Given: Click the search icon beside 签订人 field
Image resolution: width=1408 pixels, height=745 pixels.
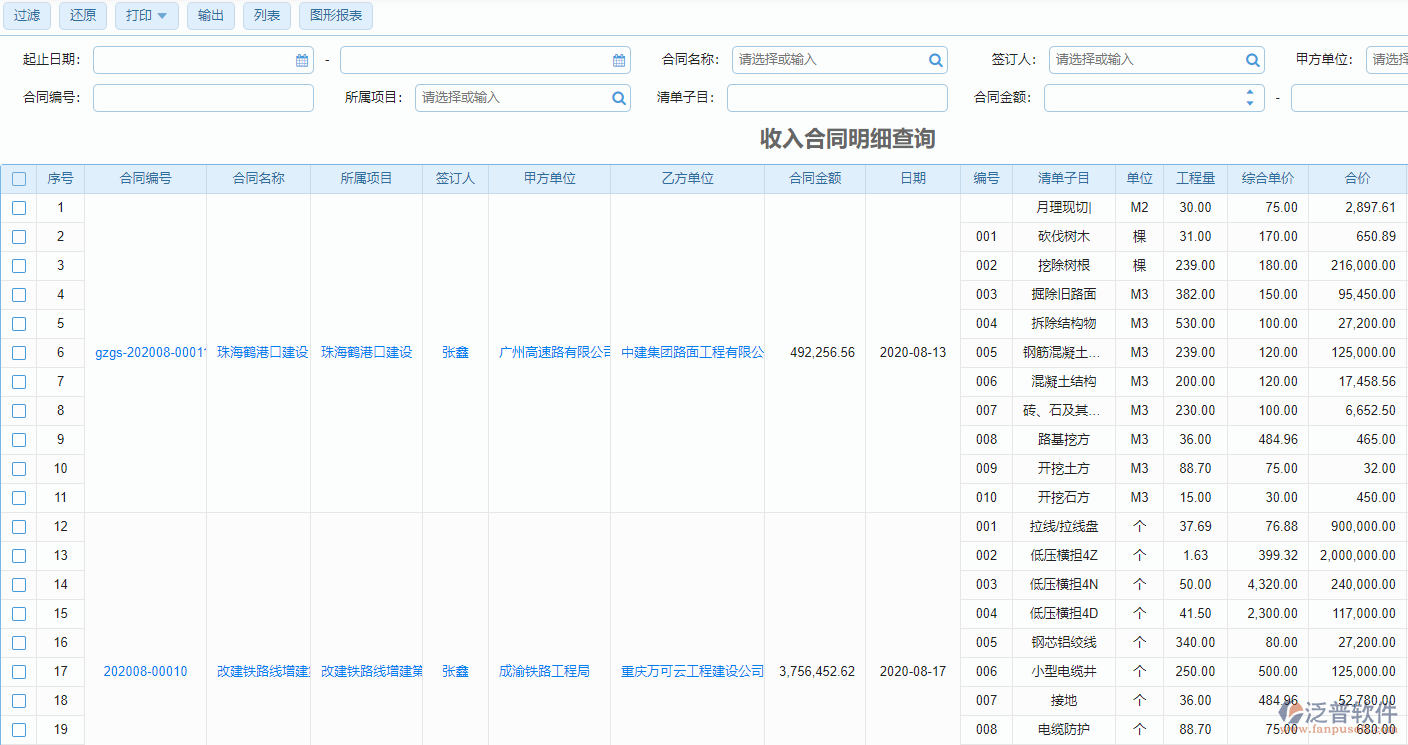Looking at the screenshot, I should [x=1251, y=59].
